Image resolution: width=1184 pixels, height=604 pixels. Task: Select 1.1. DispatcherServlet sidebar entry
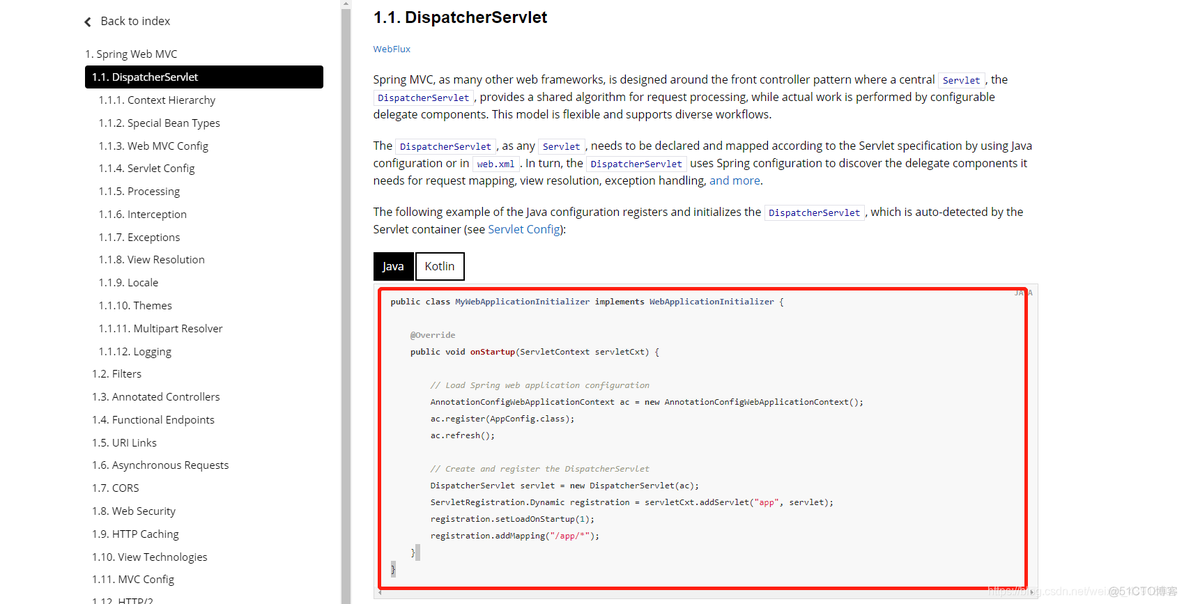[x=204, y=77]
